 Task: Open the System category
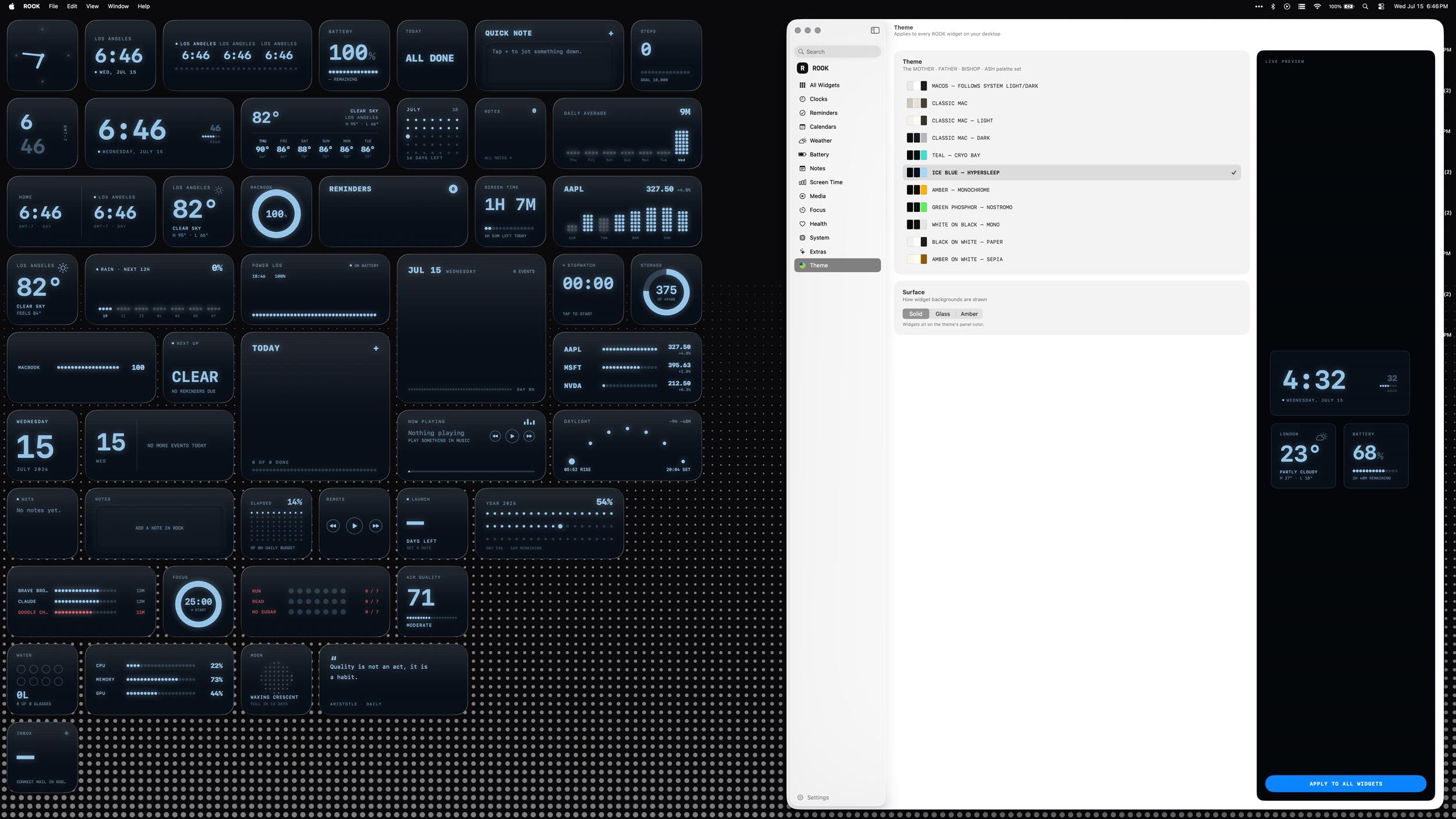coord(837,238)
